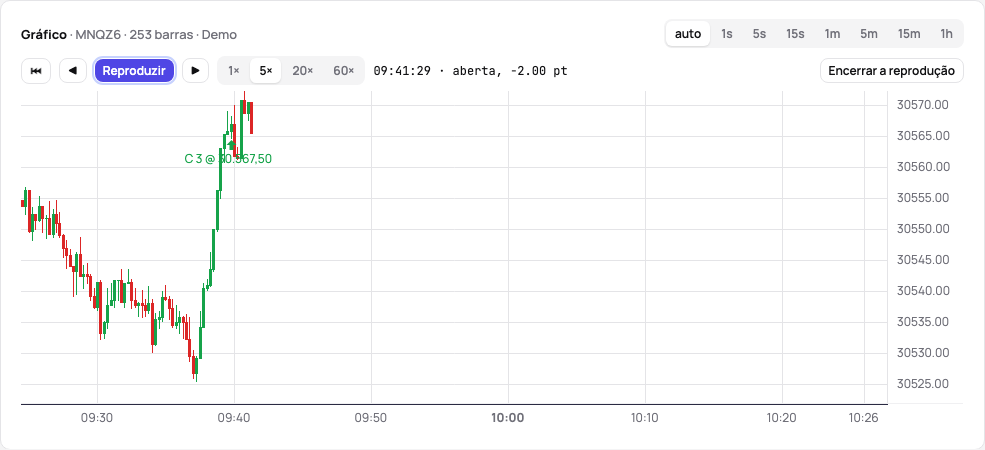Select the auto timeframe

[x=688, y=34]
